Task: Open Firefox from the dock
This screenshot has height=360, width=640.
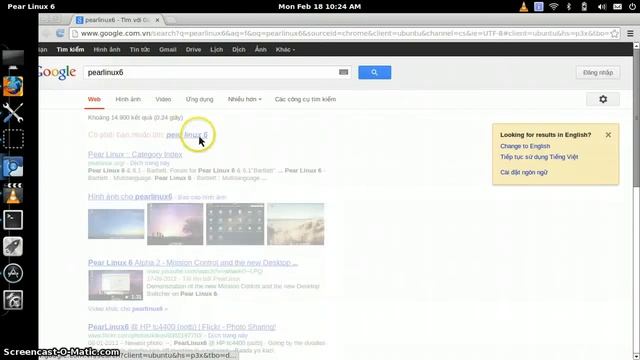Action: tap(13, 86)
